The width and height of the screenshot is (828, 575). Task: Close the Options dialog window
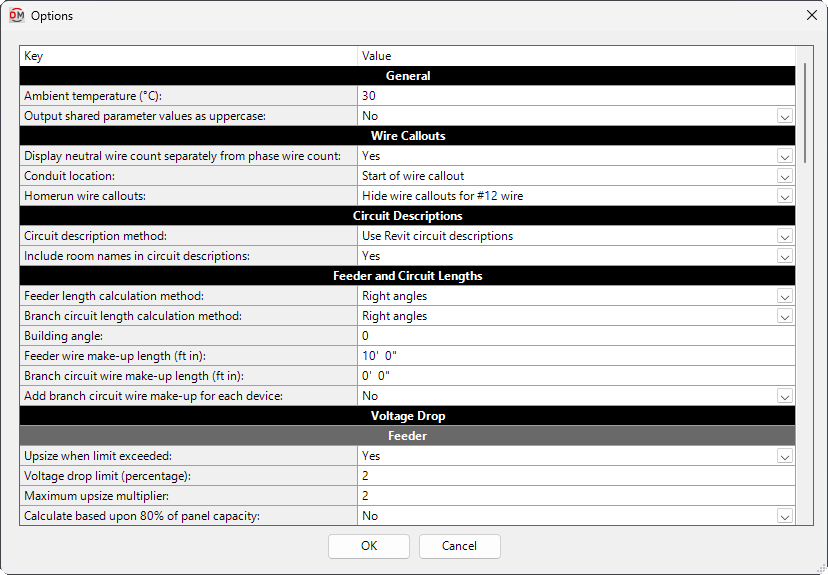pyautogui.click(x=811, y=16)
